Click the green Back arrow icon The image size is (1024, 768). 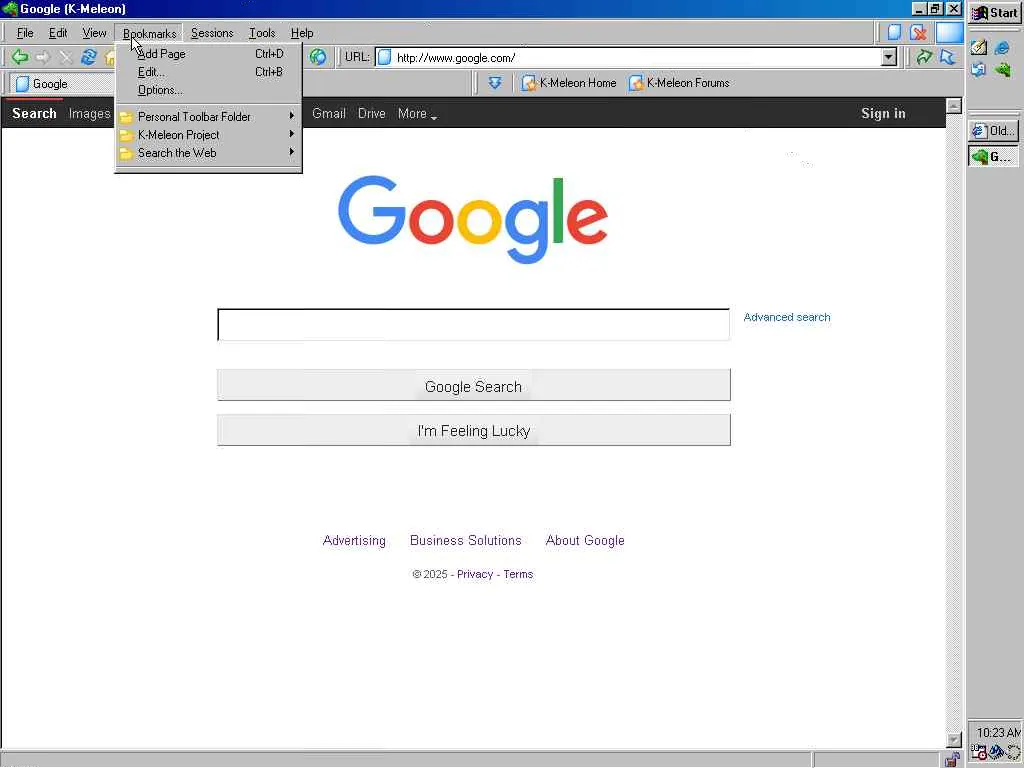tap(20, 57)
